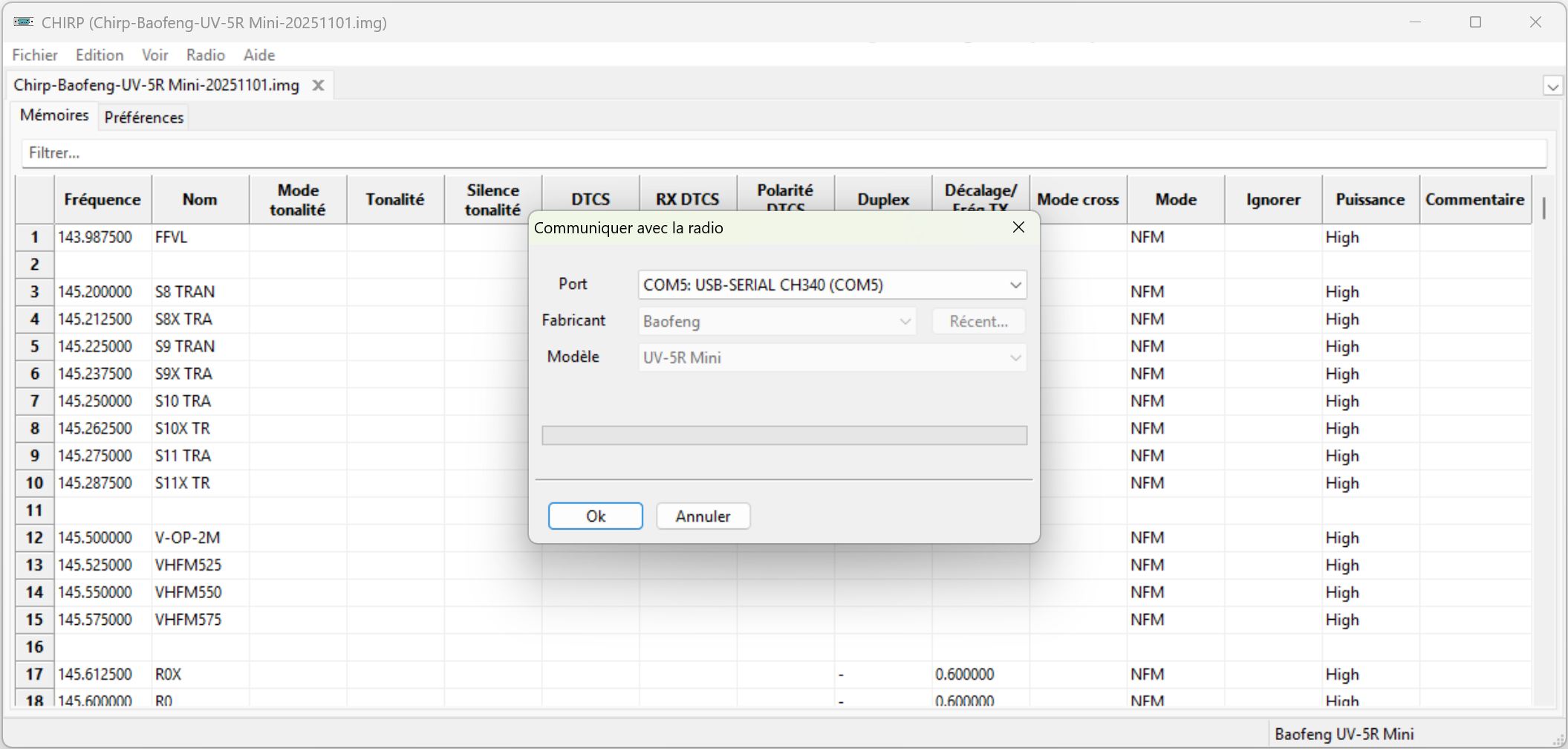The width and height of the screenshot is (1568, 749).
Task: Click the Récent... button
Action: pyautogui.click(x=978, y=322)
